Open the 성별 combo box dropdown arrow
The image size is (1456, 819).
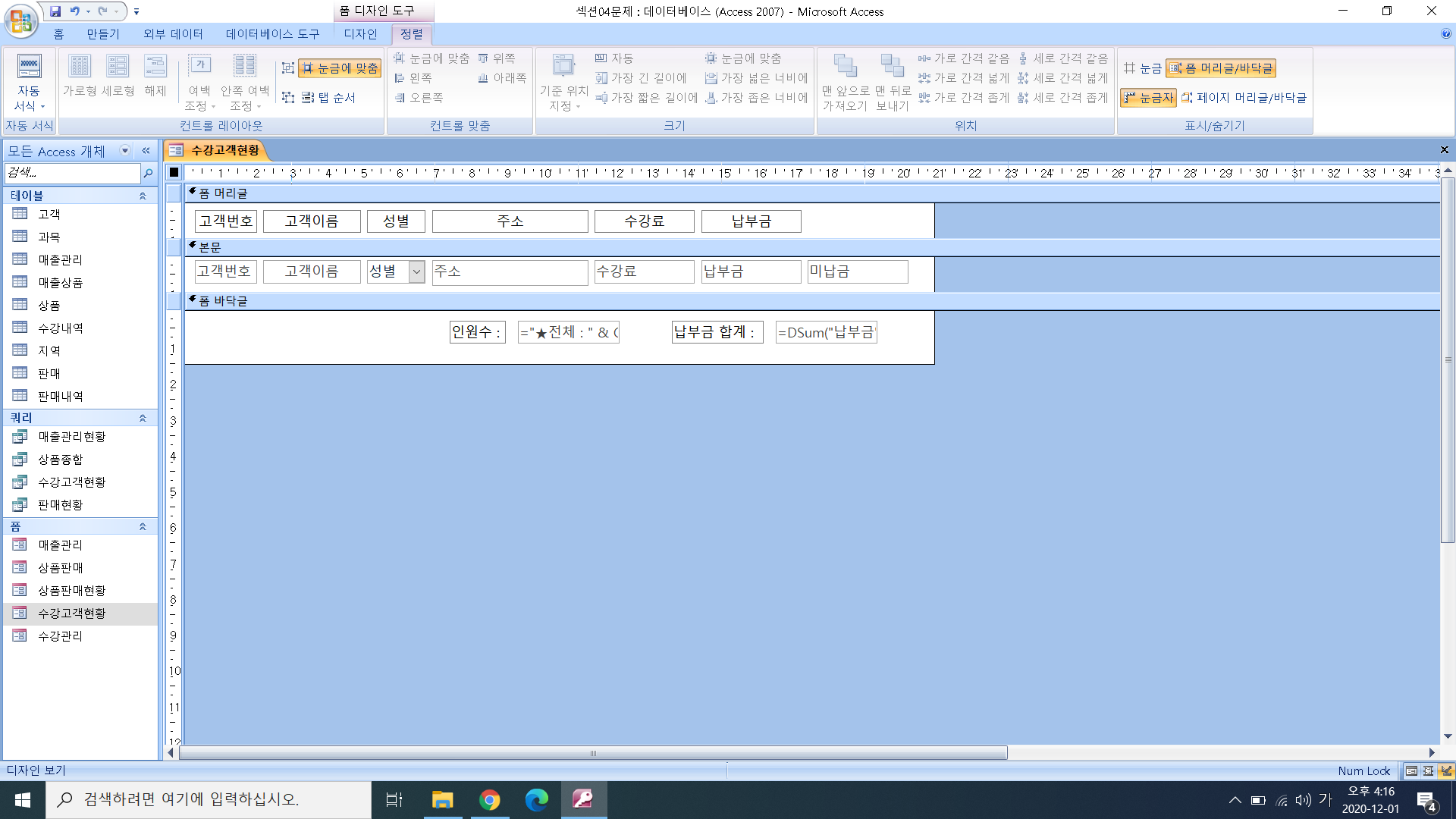(416, 271)
